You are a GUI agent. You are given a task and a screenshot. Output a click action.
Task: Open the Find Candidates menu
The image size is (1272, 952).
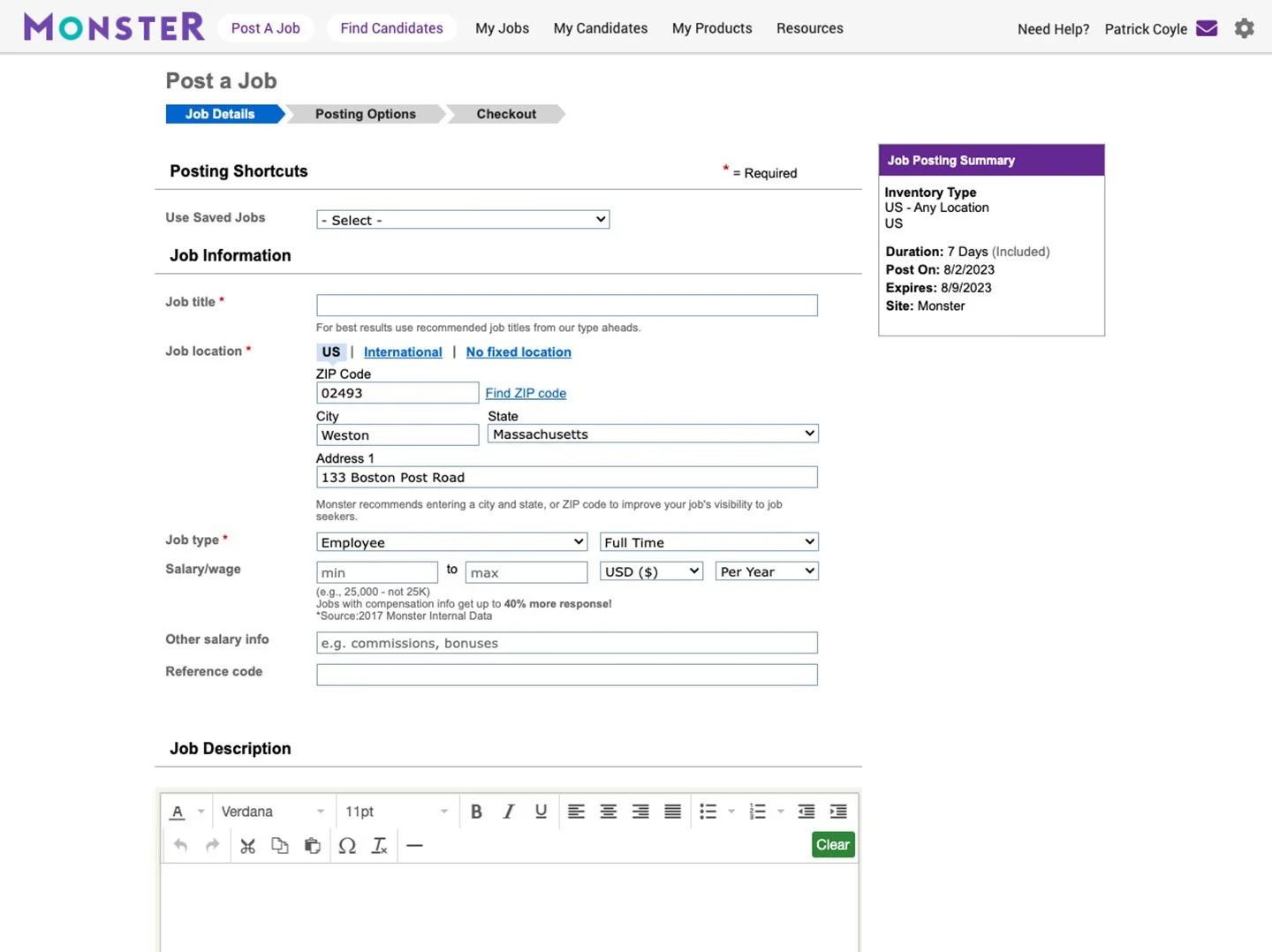[x=392, y=28]
